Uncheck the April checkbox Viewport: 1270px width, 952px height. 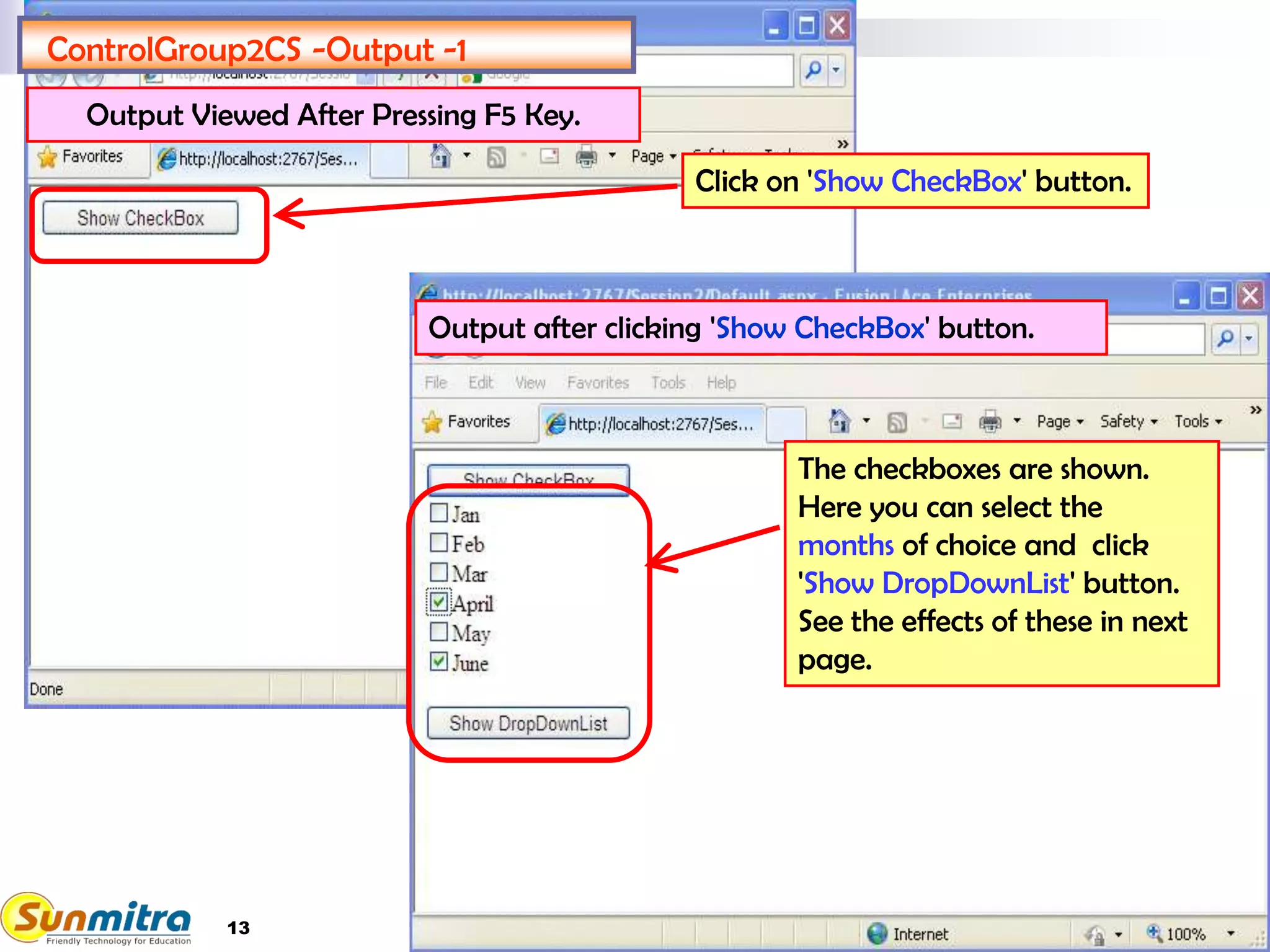click(438, 602)
